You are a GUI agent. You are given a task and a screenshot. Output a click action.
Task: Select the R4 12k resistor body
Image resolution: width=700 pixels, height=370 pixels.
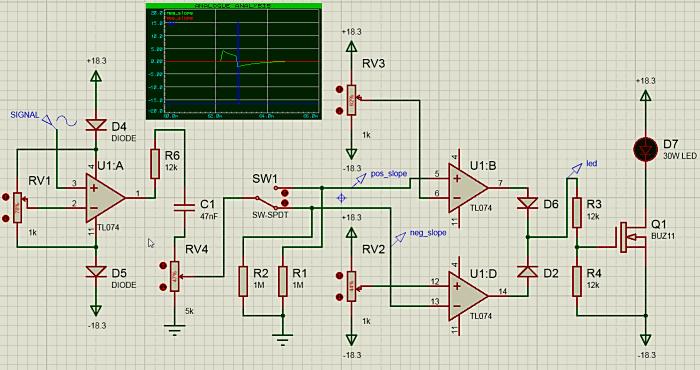point(577,281)
